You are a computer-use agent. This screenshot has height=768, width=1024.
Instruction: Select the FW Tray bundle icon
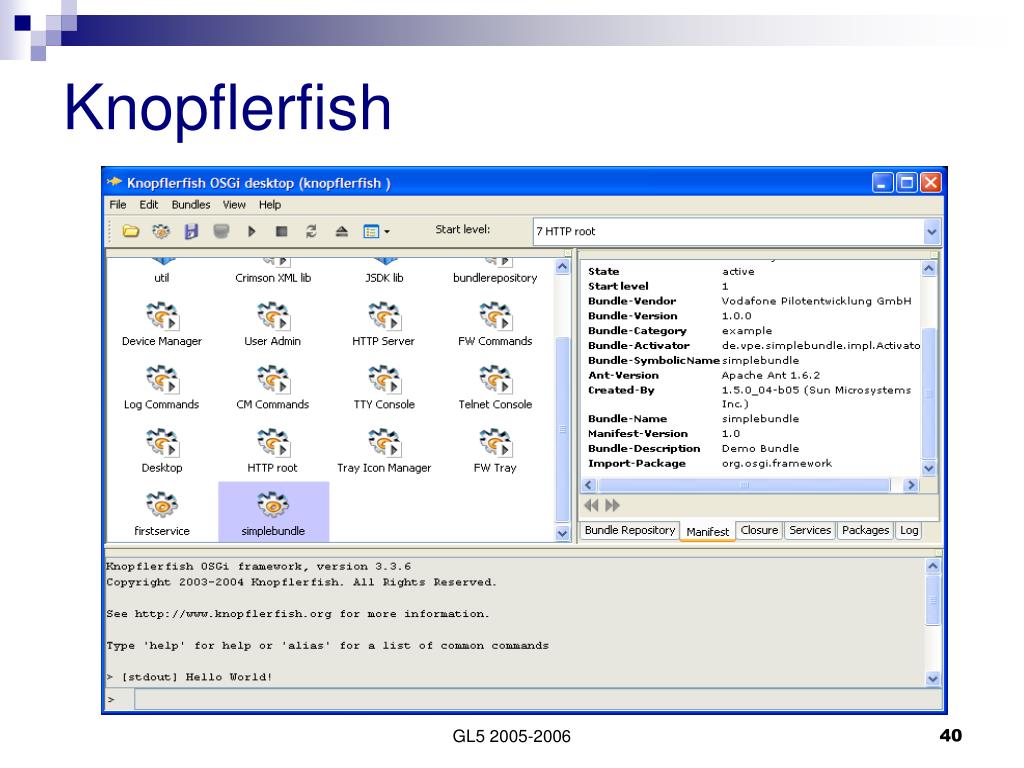(x=495, y=442)
